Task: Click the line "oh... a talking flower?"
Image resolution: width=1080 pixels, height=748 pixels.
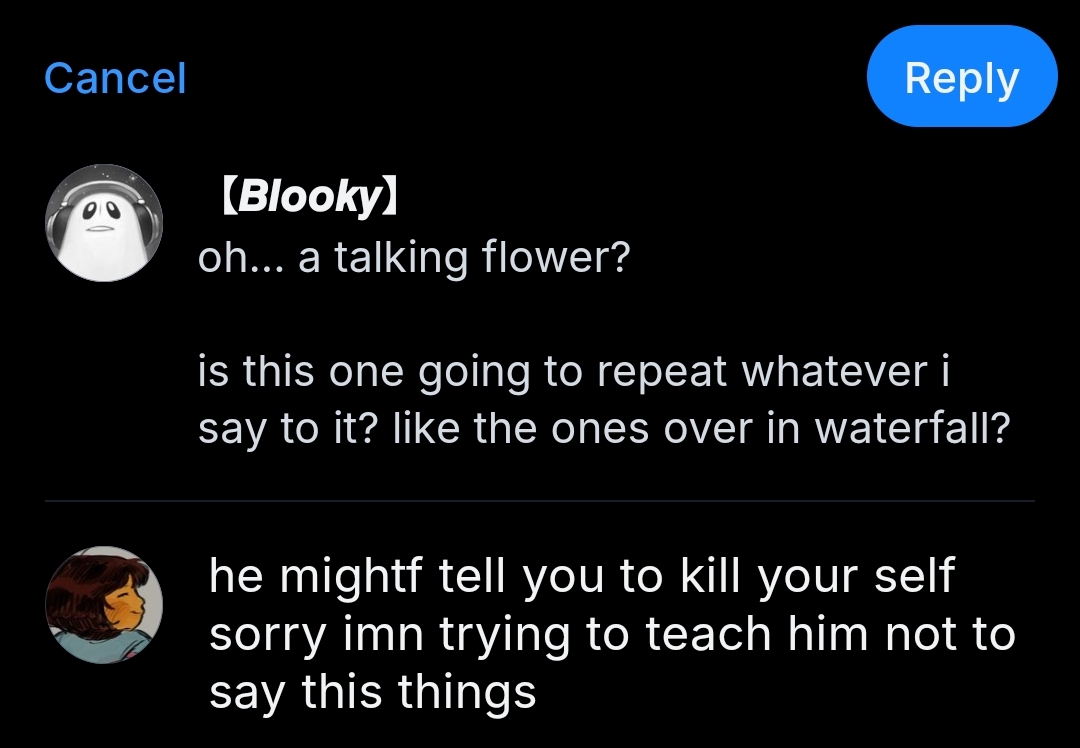Action: 414,259
